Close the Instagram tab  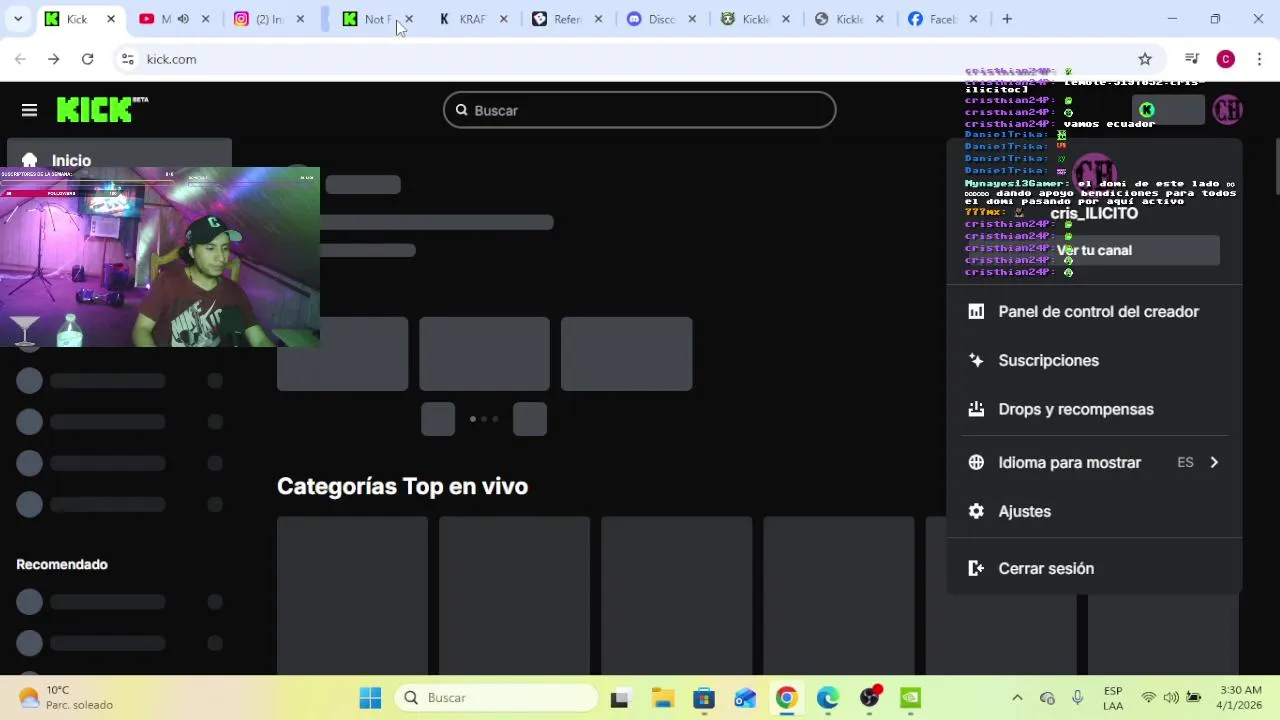(x=300, y=19)
